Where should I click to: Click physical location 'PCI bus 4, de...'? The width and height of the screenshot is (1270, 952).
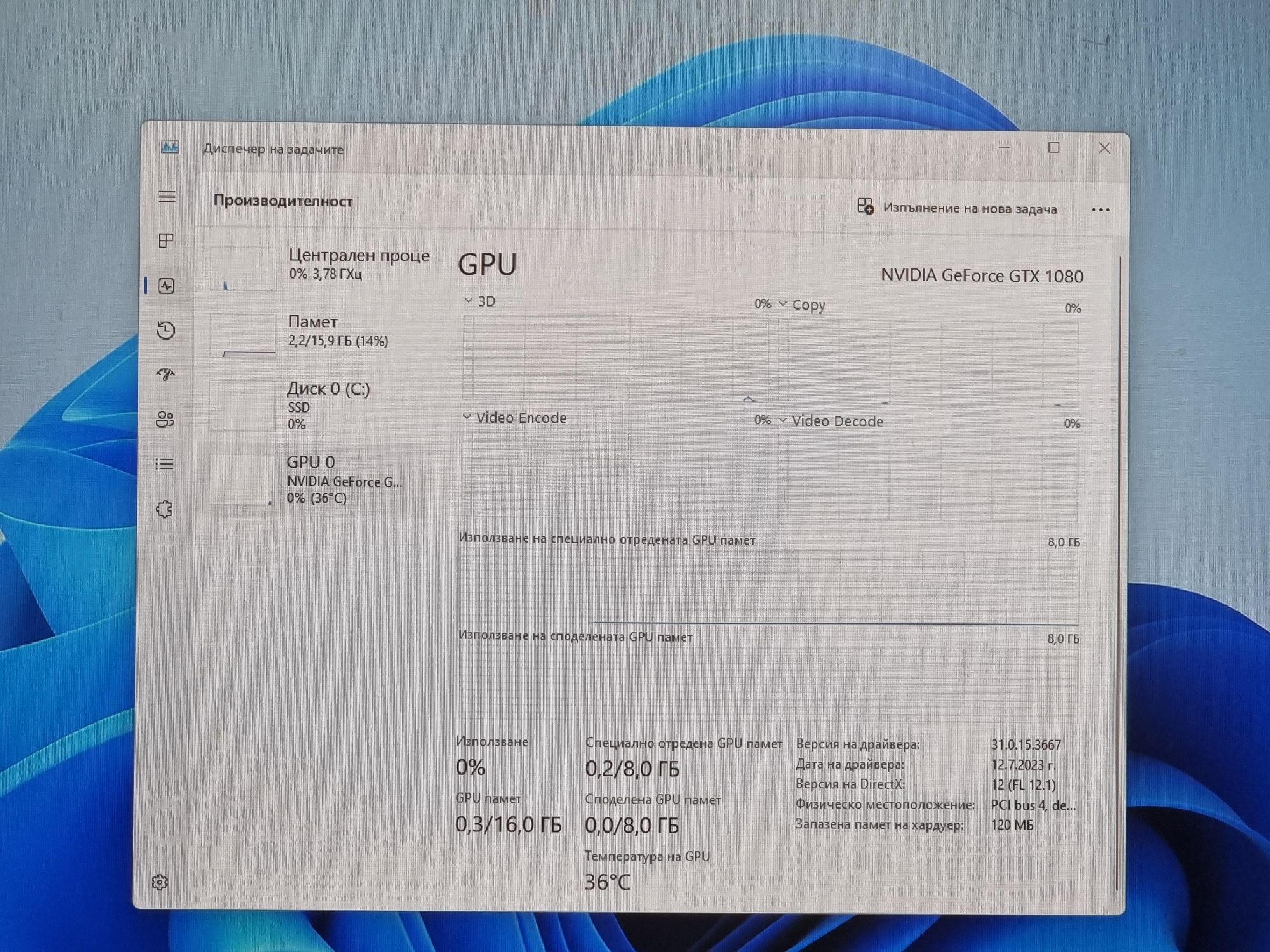pos(1033,805)
